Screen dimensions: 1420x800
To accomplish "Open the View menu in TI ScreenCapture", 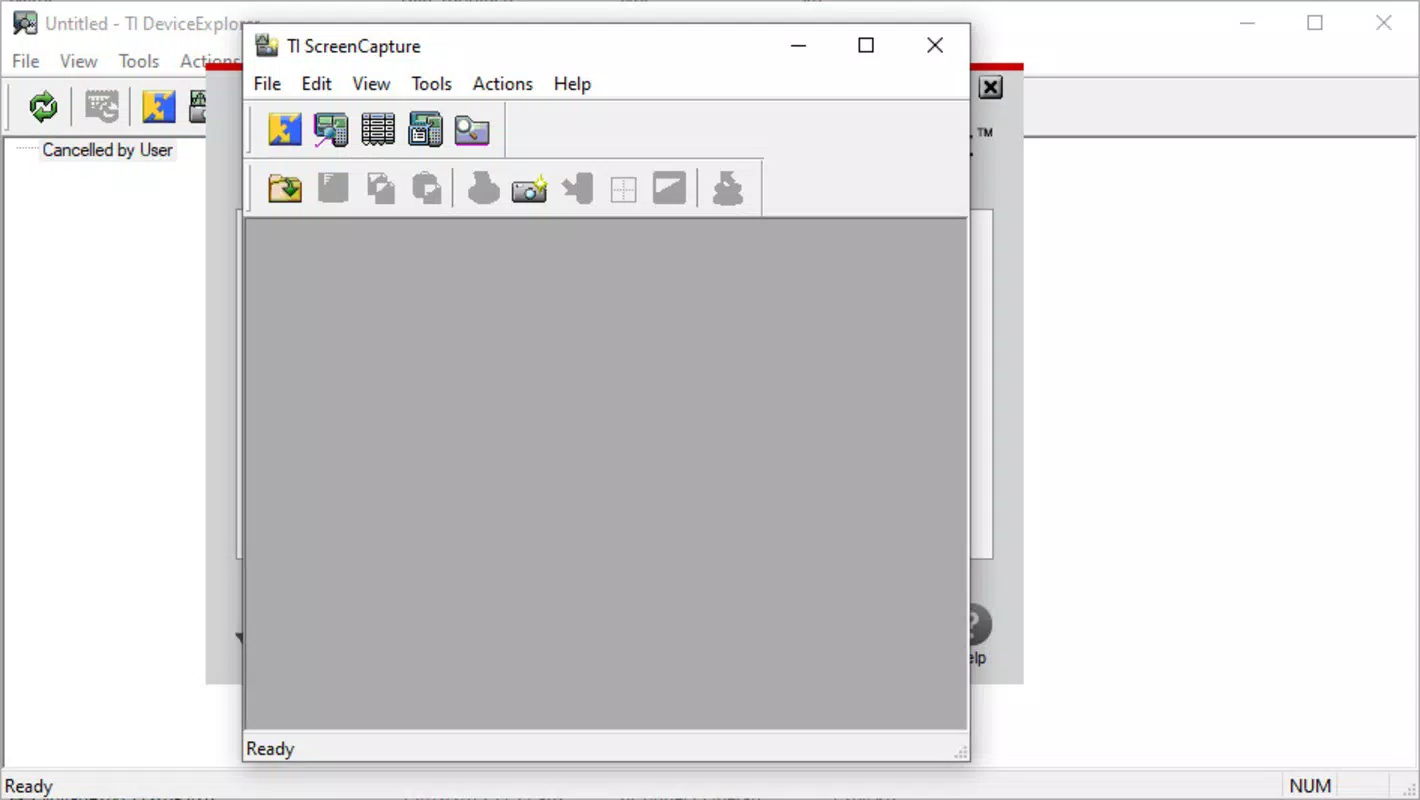I will [x=371, y=84].
